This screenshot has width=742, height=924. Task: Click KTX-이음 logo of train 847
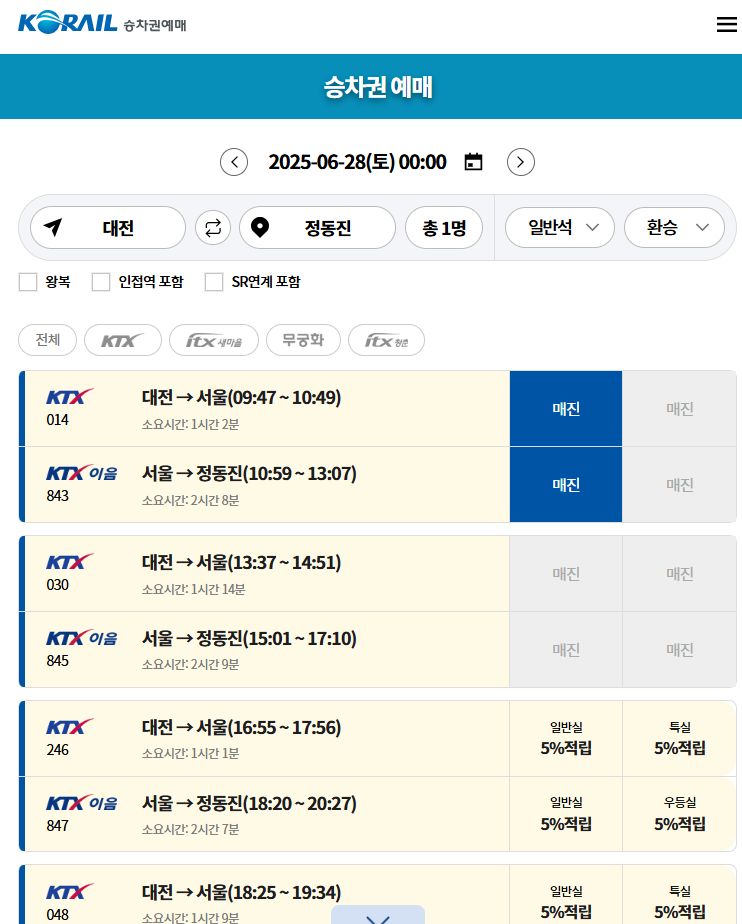click(x=81, y=803)
